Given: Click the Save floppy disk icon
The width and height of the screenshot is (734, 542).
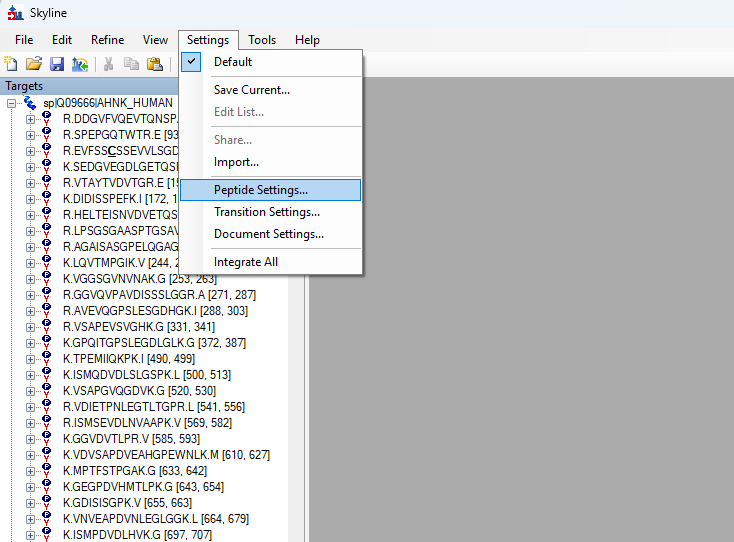Looking at the screenshot, I should click(56, 64).
